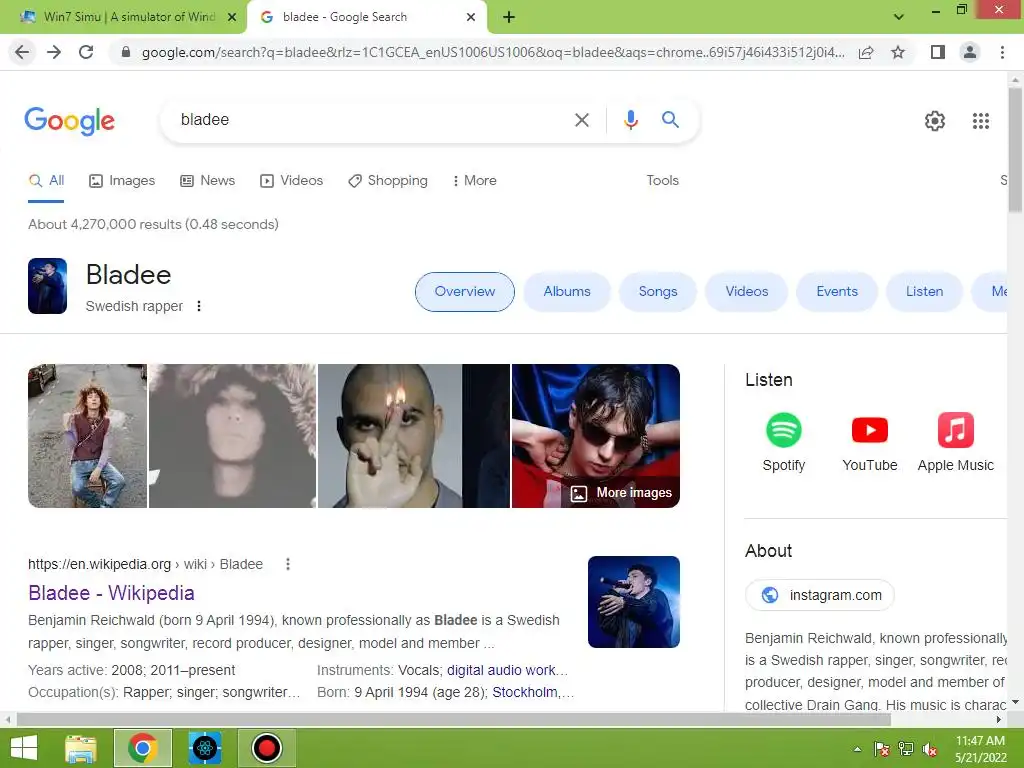The height and width of the screenshot is (768, 1024).
Task: Open the instagram.com About link
Action: 820,595
